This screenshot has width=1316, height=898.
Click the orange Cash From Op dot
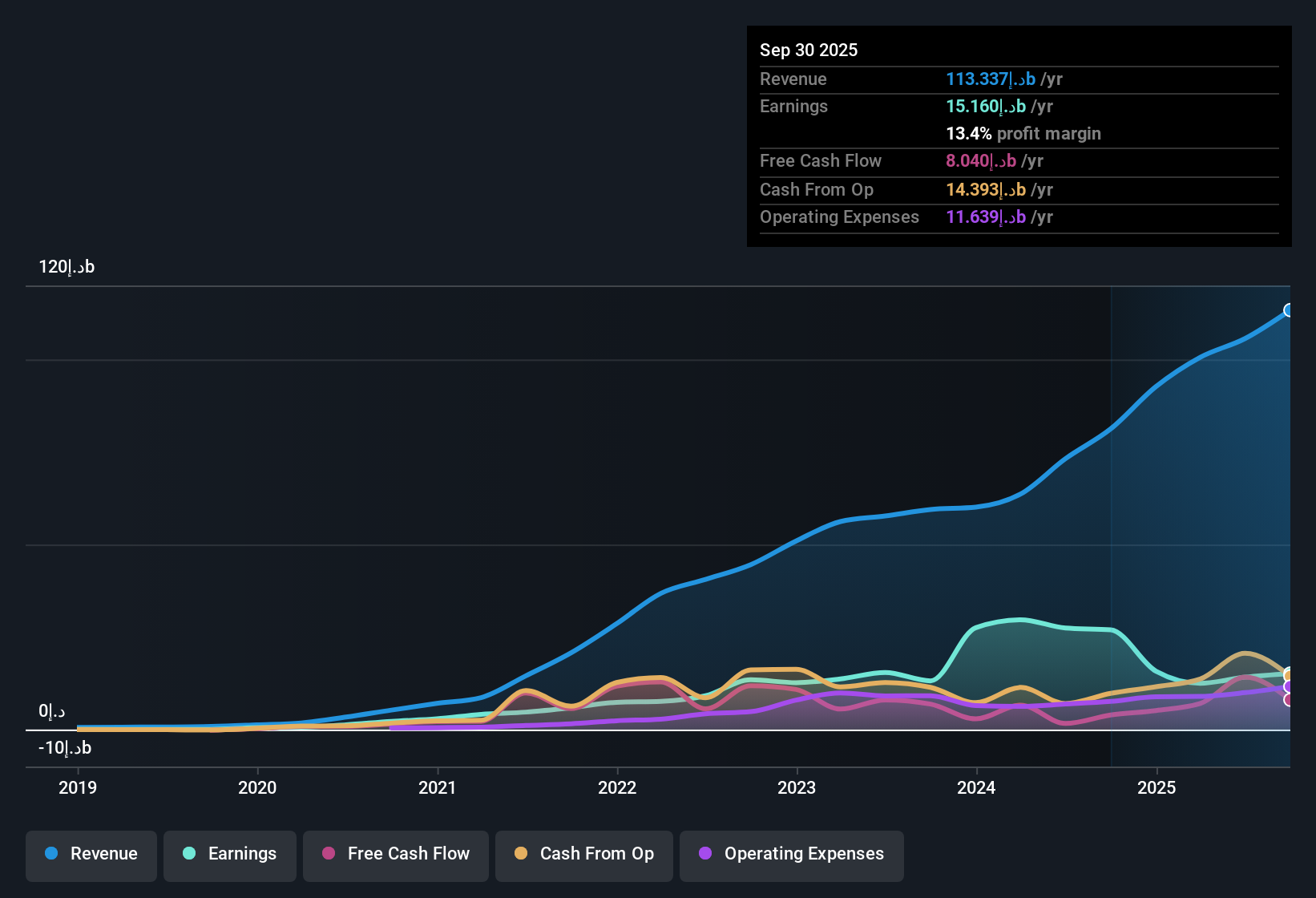click(521, 854)
